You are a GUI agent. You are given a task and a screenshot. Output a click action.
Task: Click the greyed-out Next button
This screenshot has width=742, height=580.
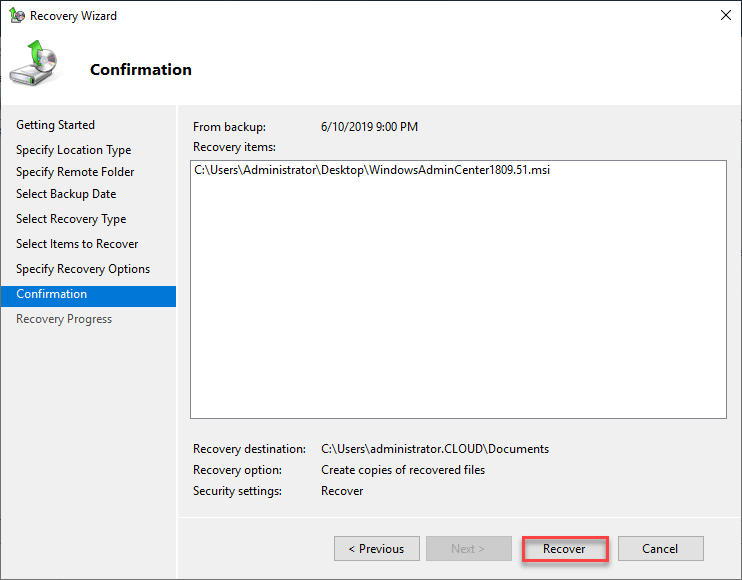tap(468, 549)
